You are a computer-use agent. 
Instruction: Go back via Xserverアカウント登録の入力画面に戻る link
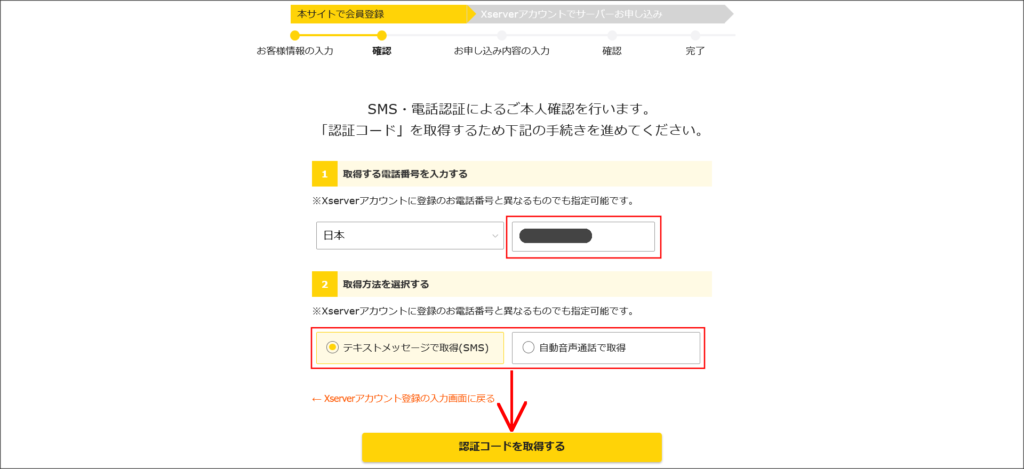[x=403, y=398]
